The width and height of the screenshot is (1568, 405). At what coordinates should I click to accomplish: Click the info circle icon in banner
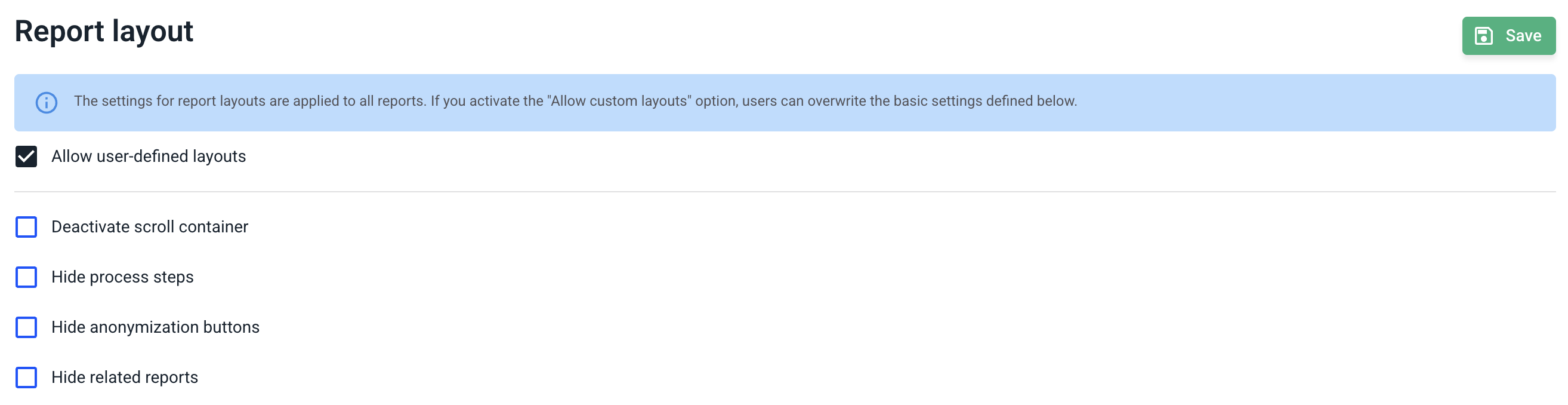coord(47,102)
